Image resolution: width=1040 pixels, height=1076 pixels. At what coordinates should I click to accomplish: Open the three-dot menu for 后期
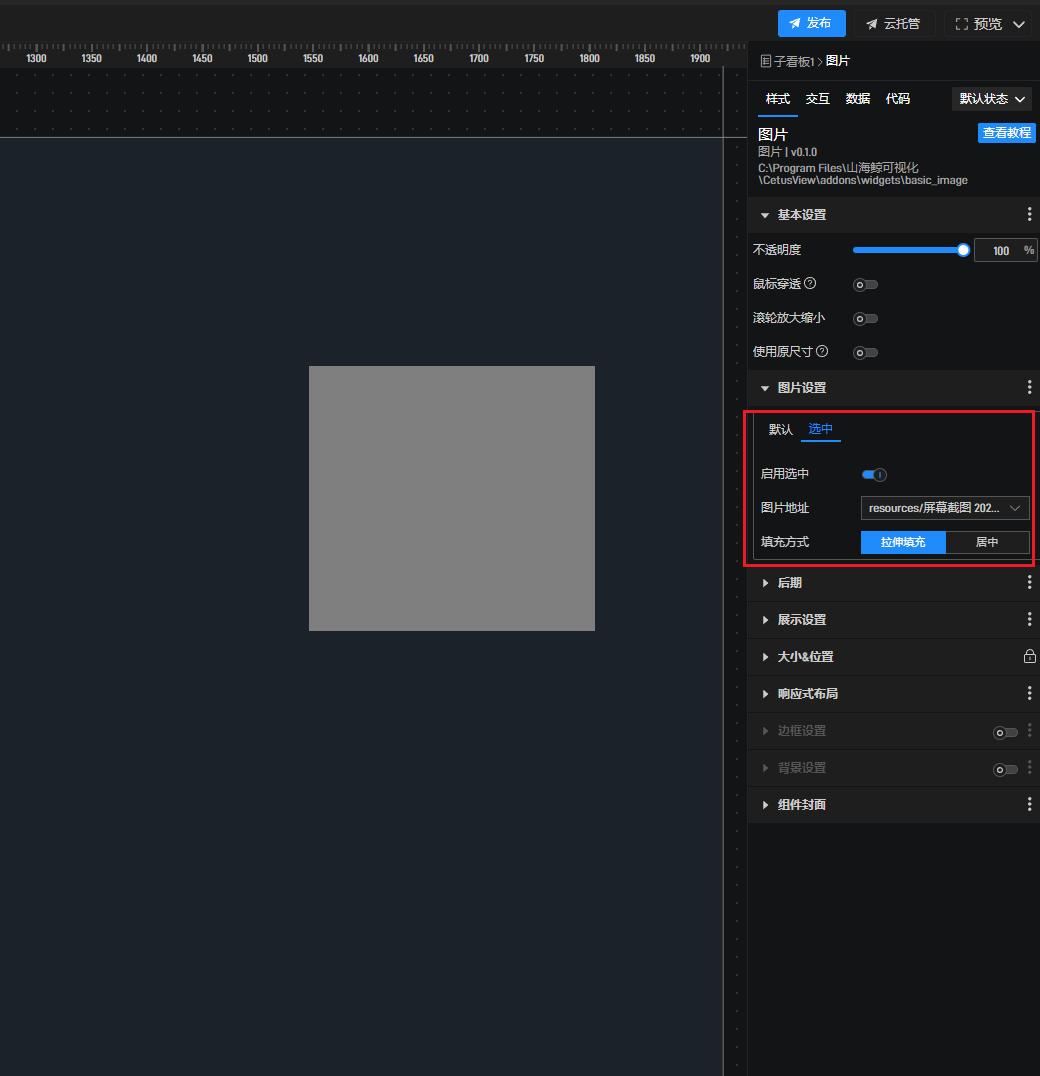click(x=1029, y=583)
